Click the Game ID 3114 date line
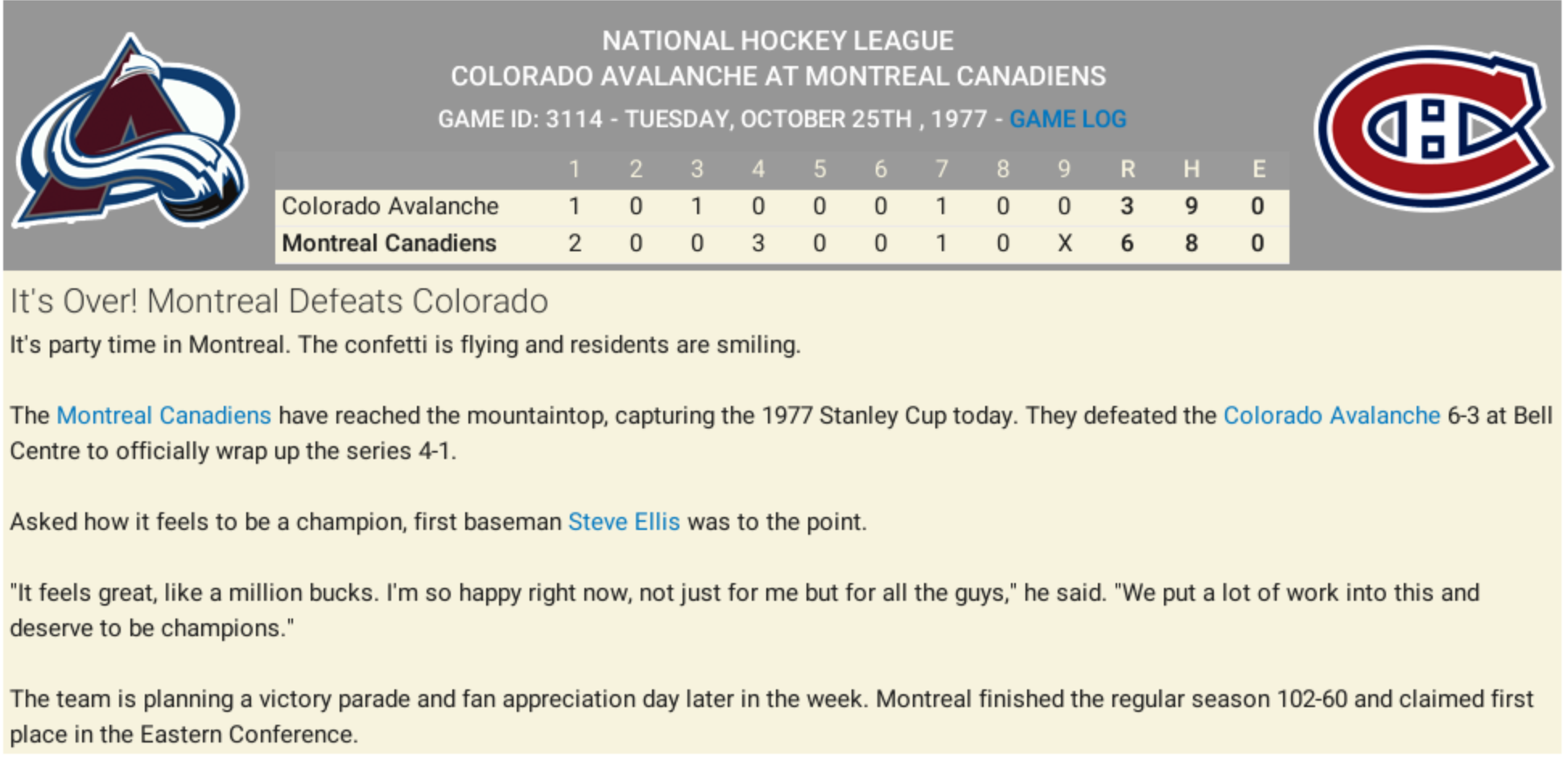The width and height of the screenshot is (1568, 757). pos(712,119)
